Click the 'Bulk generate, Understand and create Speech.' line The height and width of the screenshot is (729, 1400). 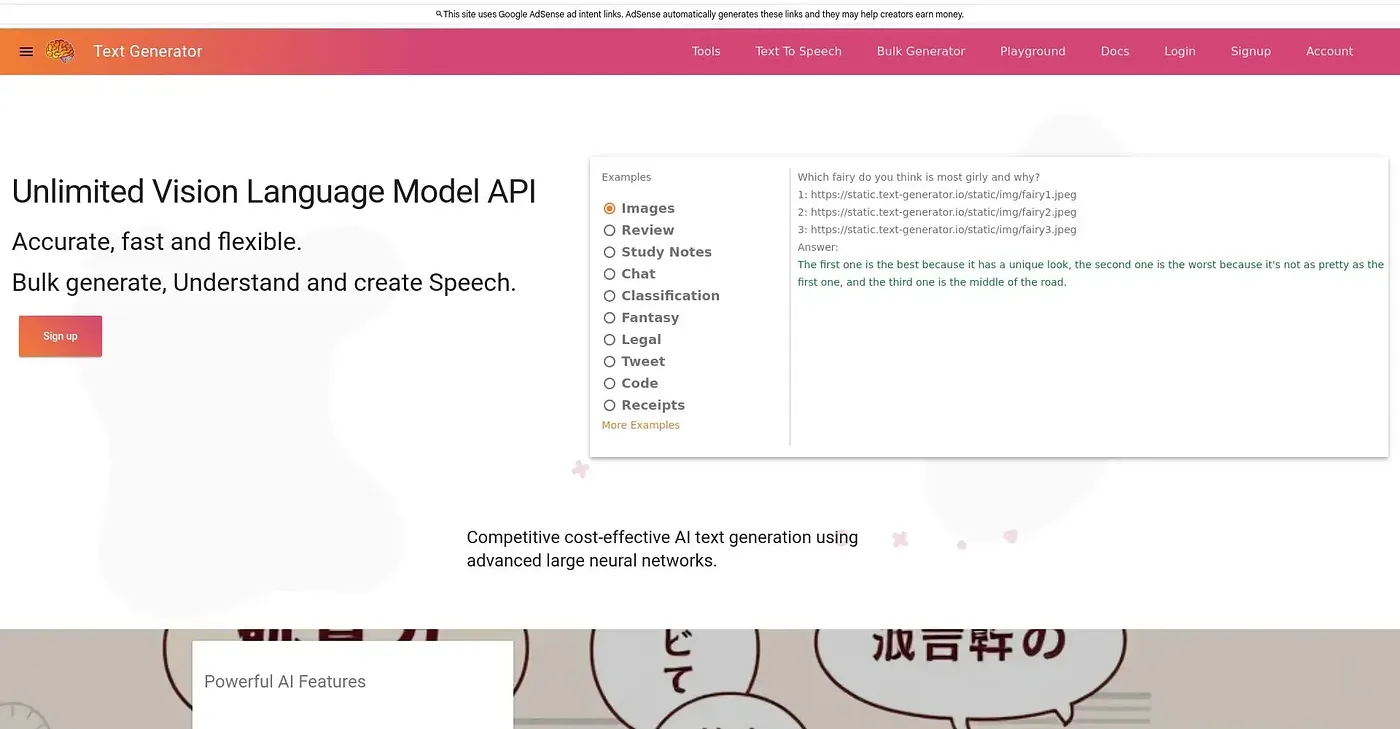[x=264, y=283]
